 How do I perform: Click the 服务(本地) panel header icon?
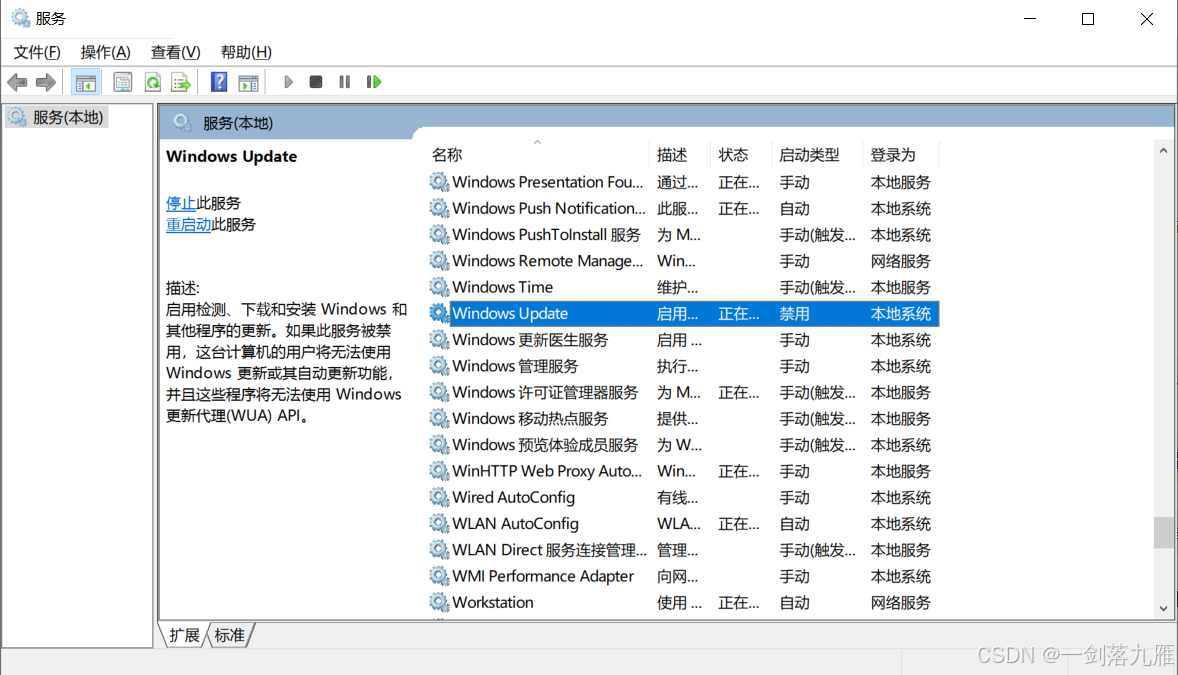click(181, 123)
